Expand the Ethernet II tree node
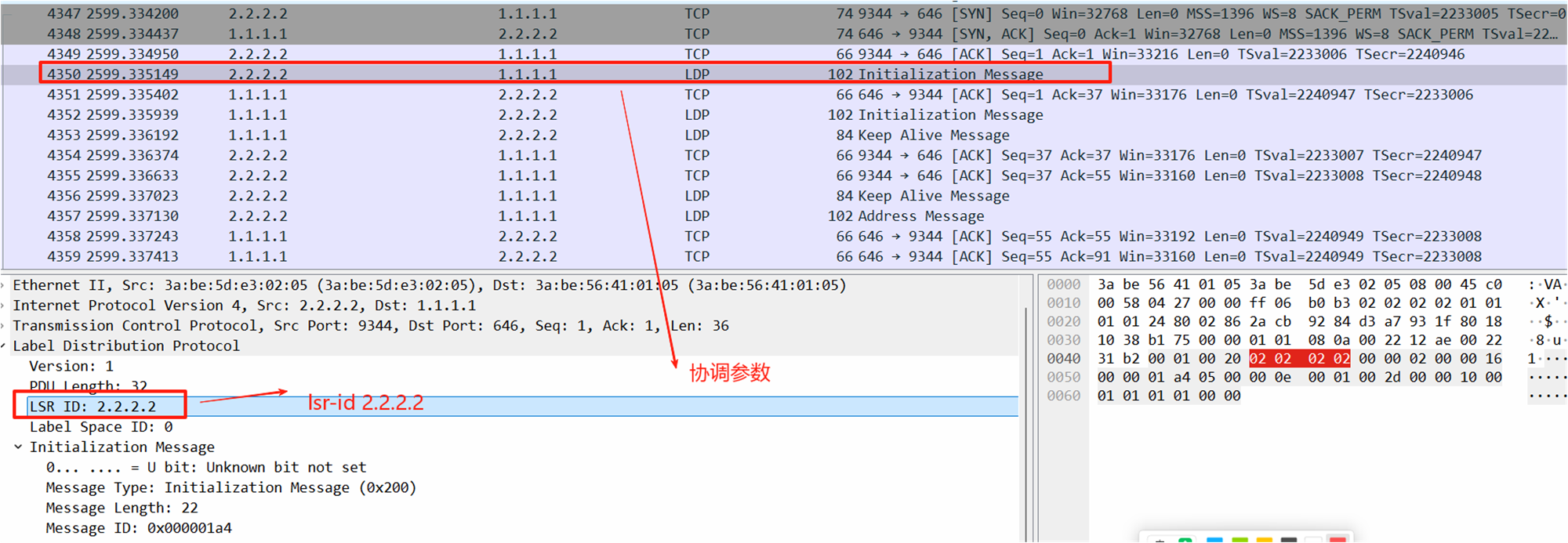The image size is (1568, 543). [x=4, y=285]
